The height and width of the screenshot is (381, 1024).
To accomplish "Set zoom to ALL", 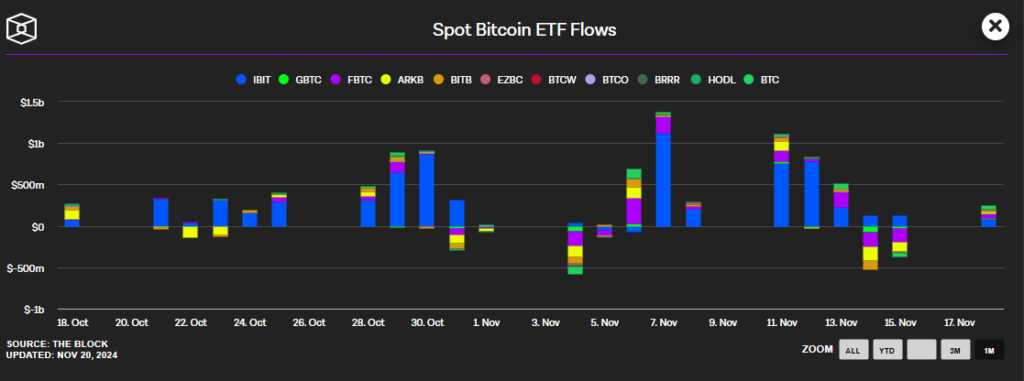I will click(852, 350).
